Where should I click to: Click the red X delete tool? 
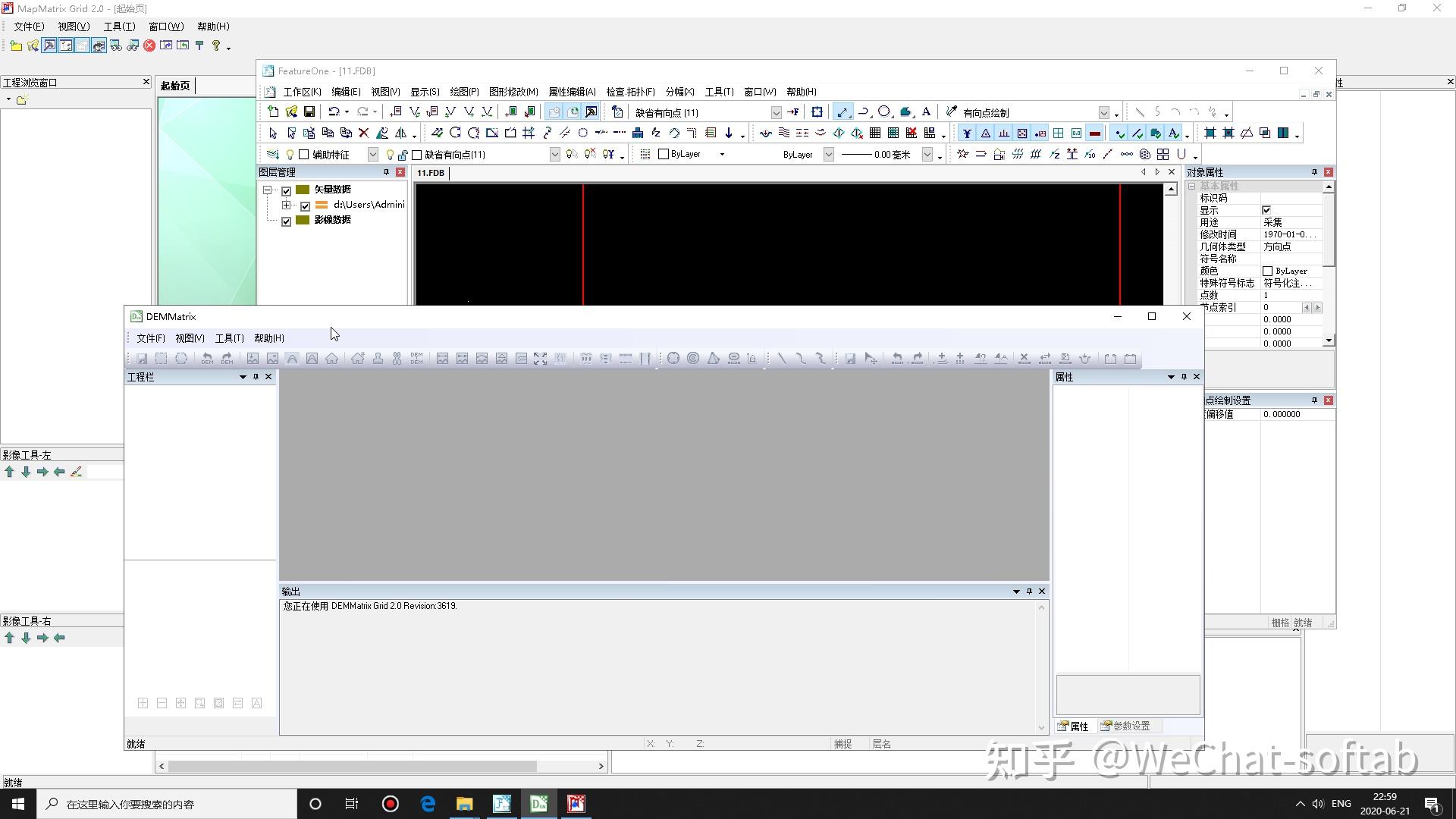point(364,133)
